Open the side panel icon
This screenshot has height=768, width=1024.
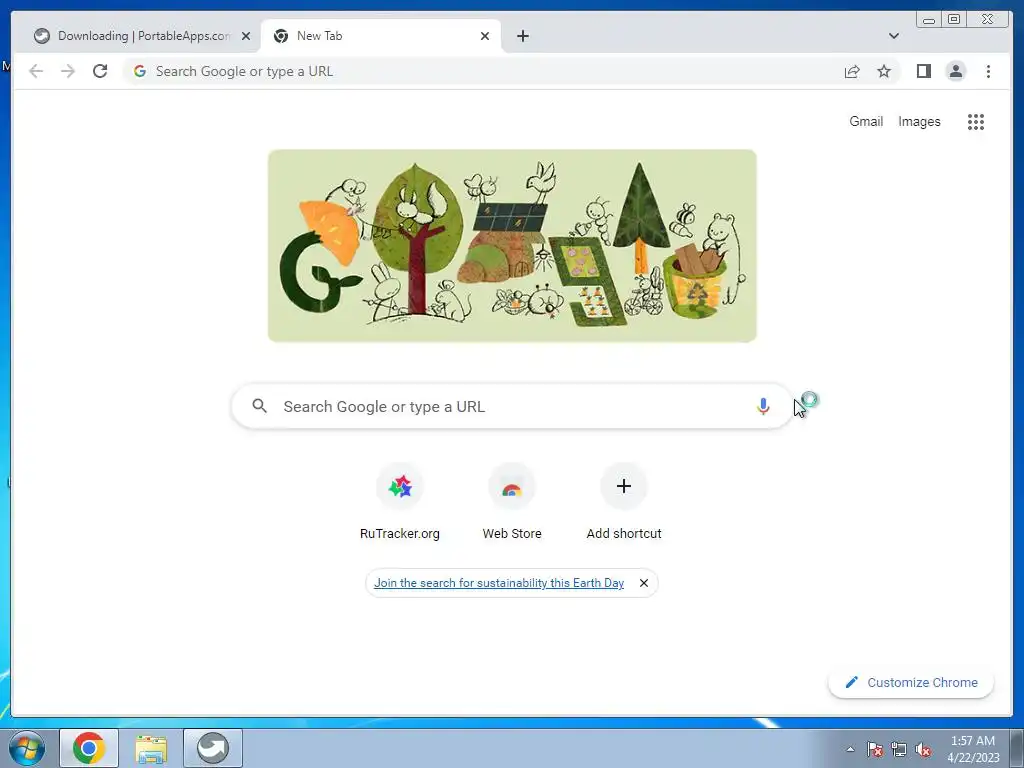pos(923,71)
